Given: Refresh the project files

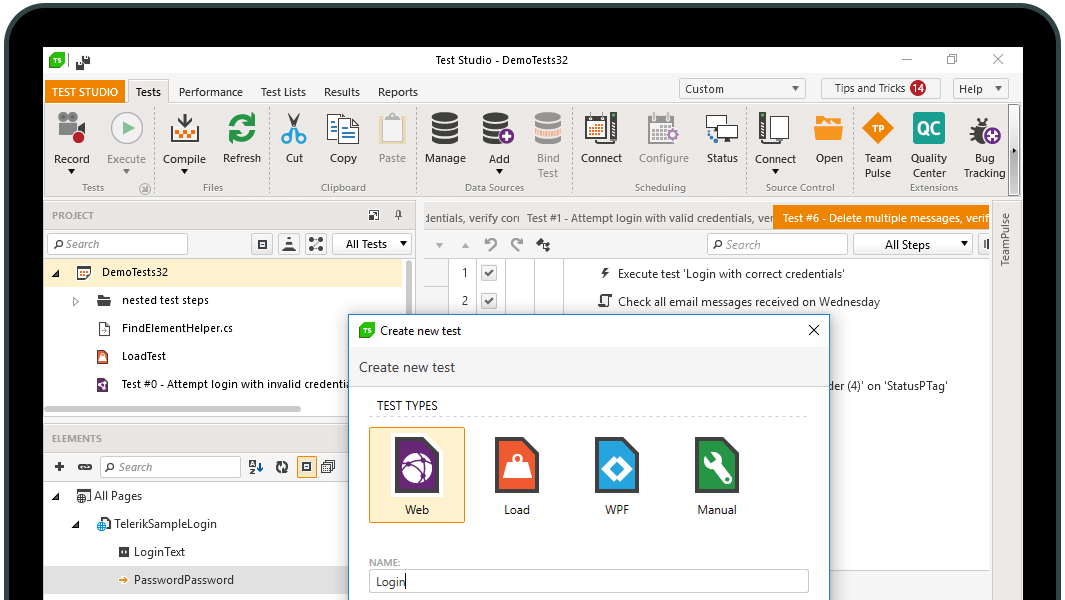Looking at the screenshot, I should [x=242, y=128].
